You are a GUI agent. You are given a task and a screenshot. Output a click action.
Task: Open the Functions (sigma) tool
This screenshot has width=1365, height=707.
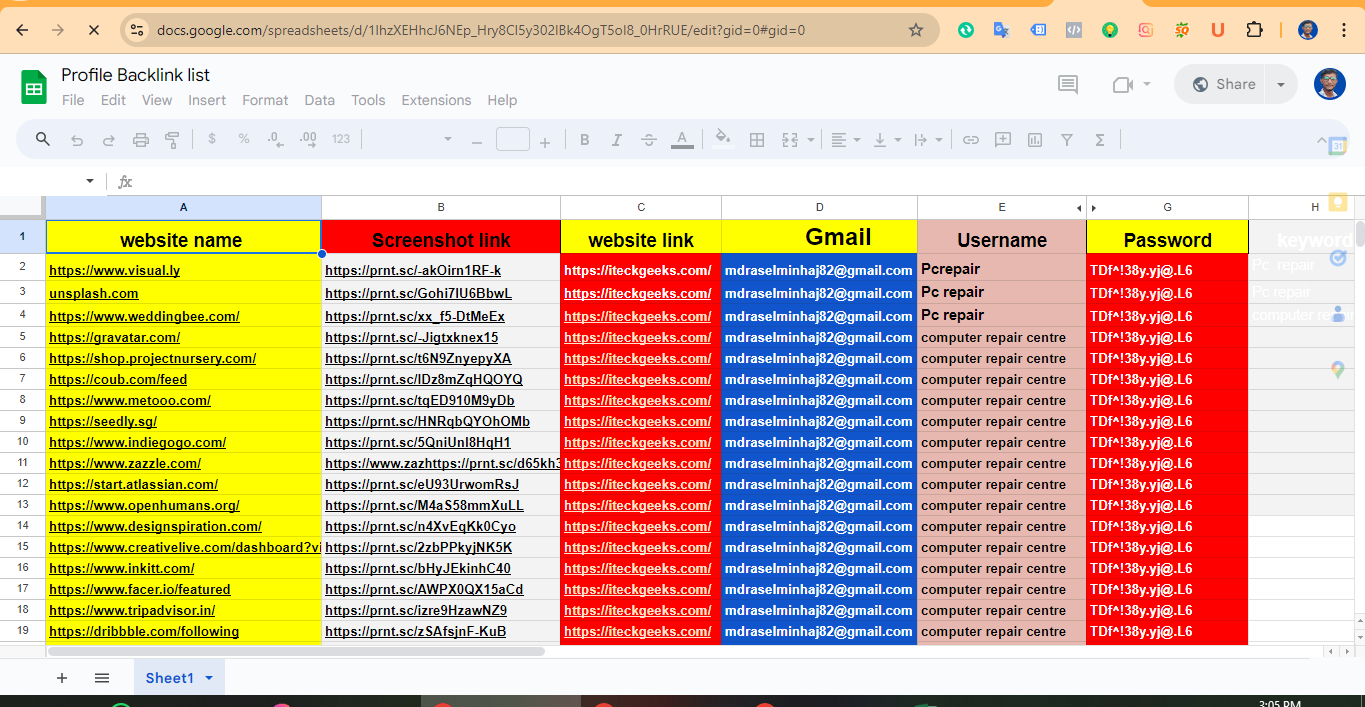(x=1099, y=139)
